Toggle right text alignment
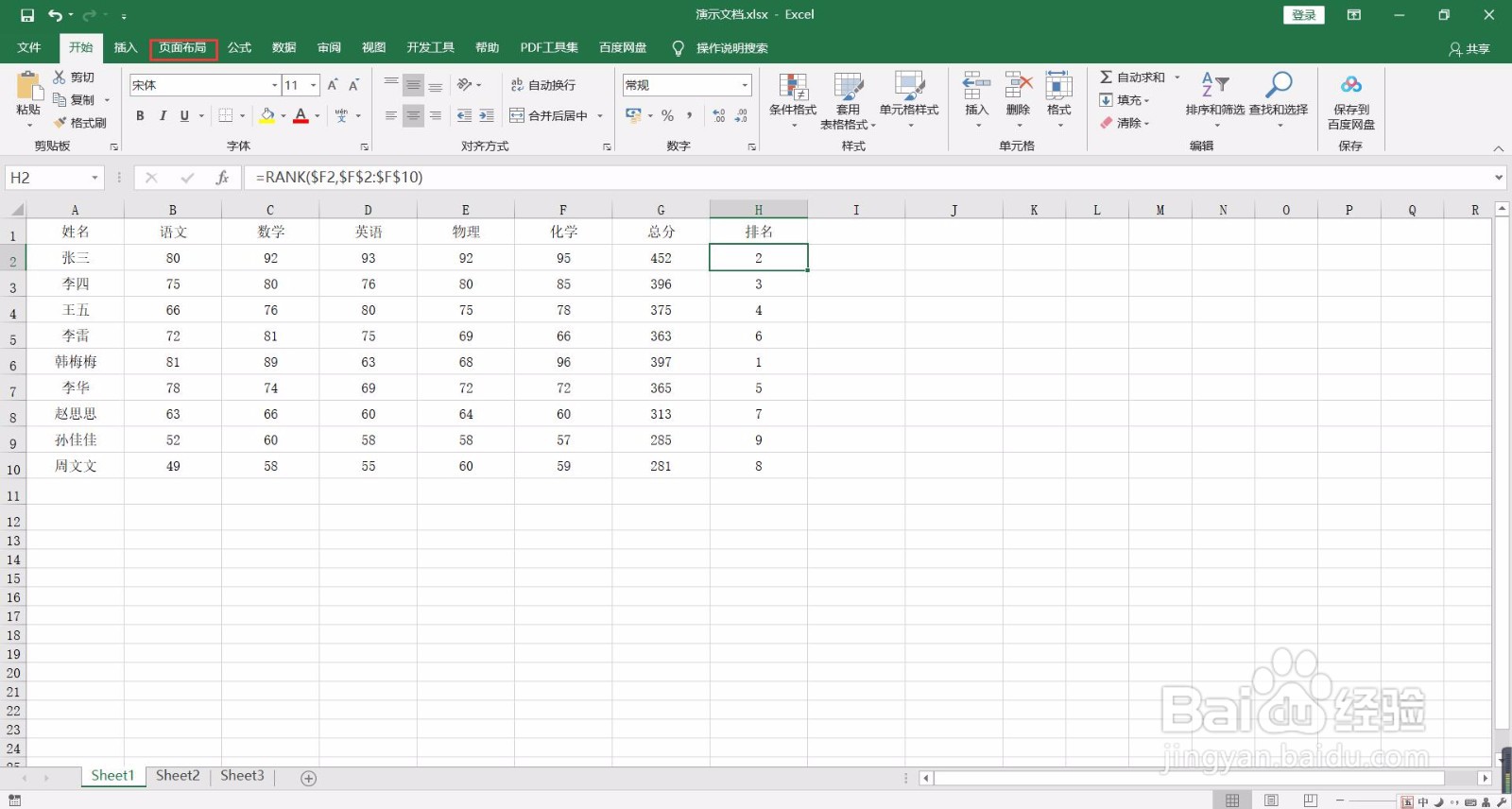Viewport: 1512px width, 809px height. click(436, 115)
